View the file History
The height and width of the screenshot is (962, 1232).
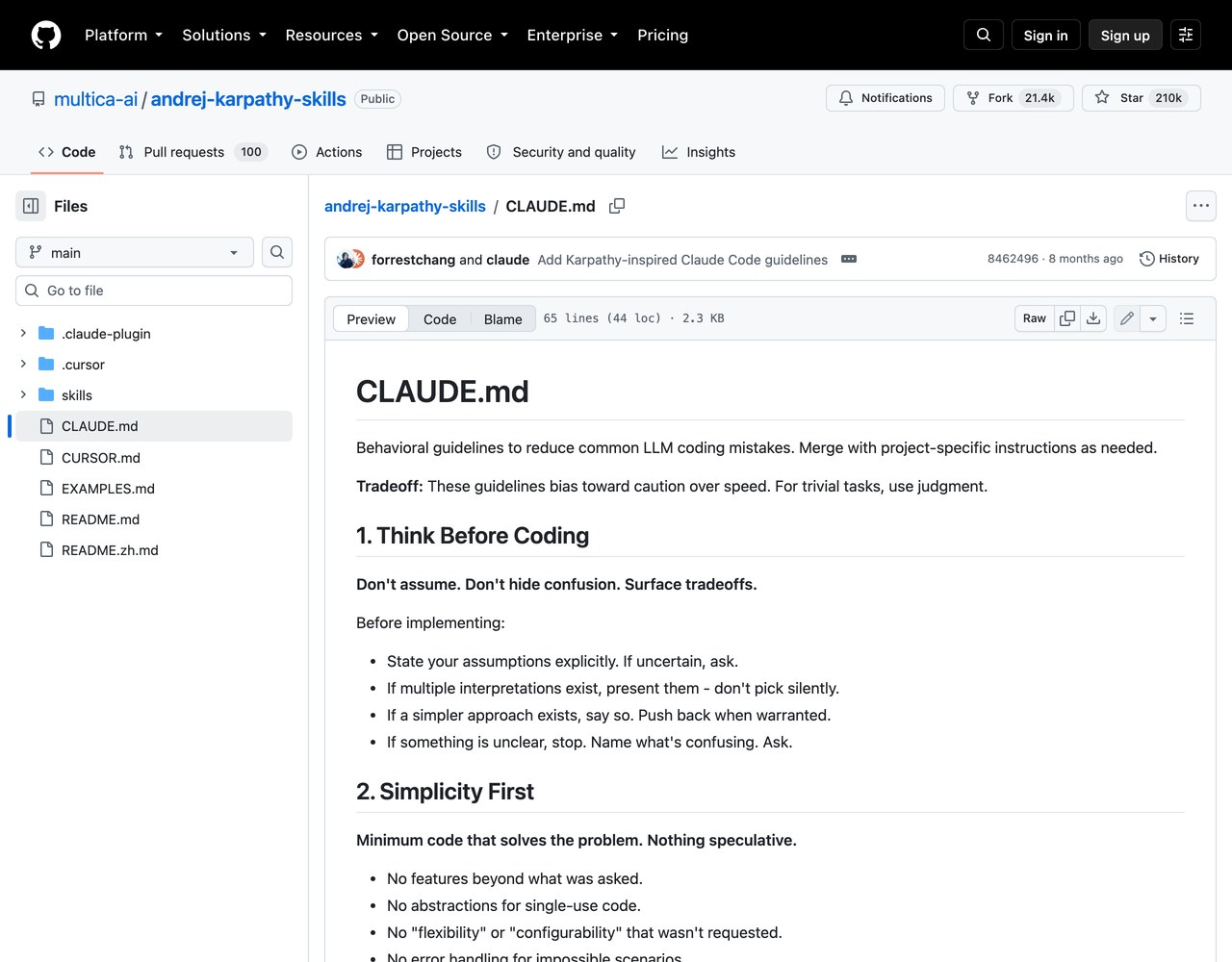click(x=1168, y=259)
